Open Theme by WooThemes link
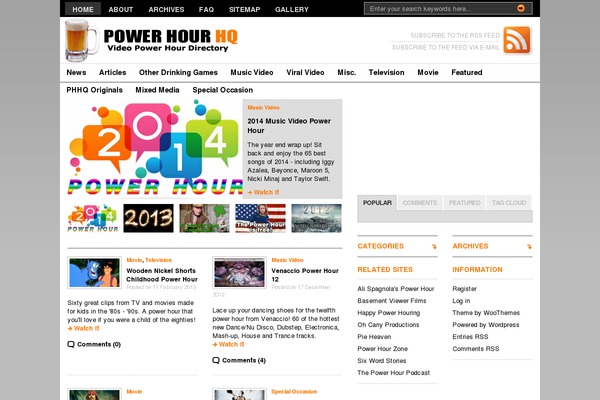600x400 pixels. pyautogui.click(x=486, y=313)
